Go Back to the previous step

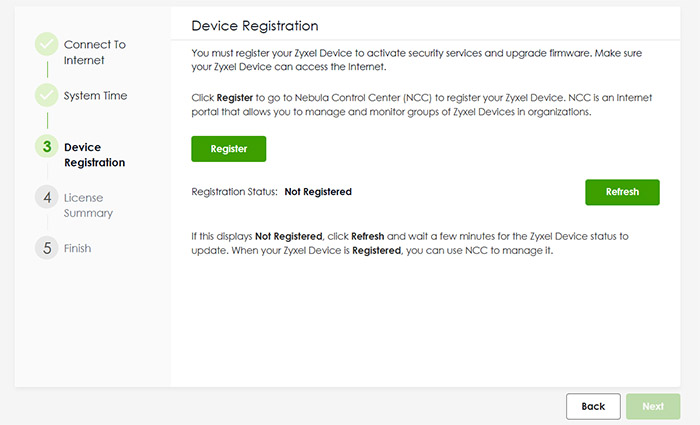tap(593, 406)
